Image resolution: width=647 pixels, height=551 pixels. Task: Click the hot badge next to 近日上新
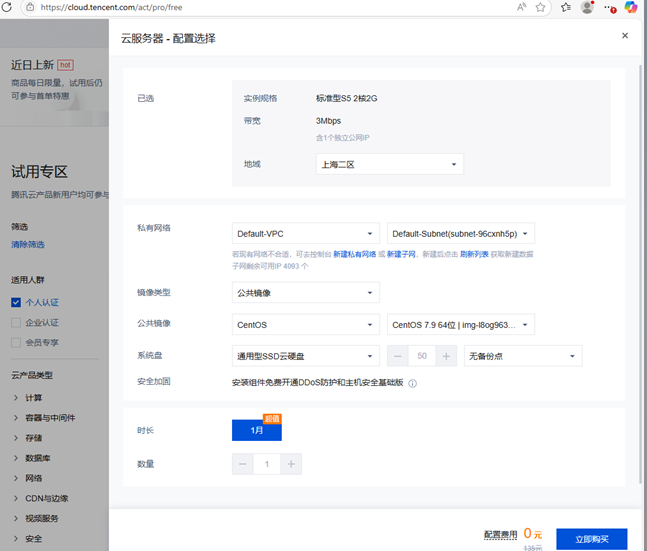[65, 65]
